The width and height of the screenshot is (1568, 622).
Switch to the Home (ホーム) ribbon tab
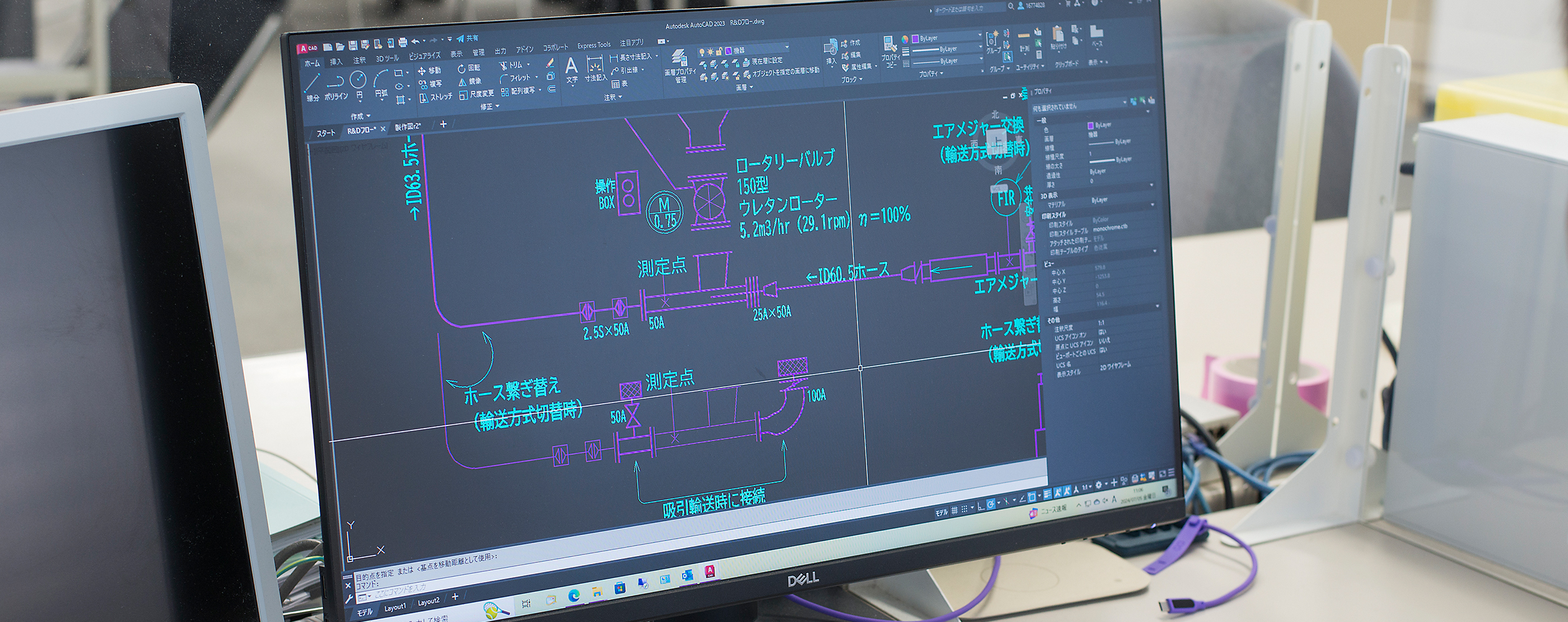(312, 63)
